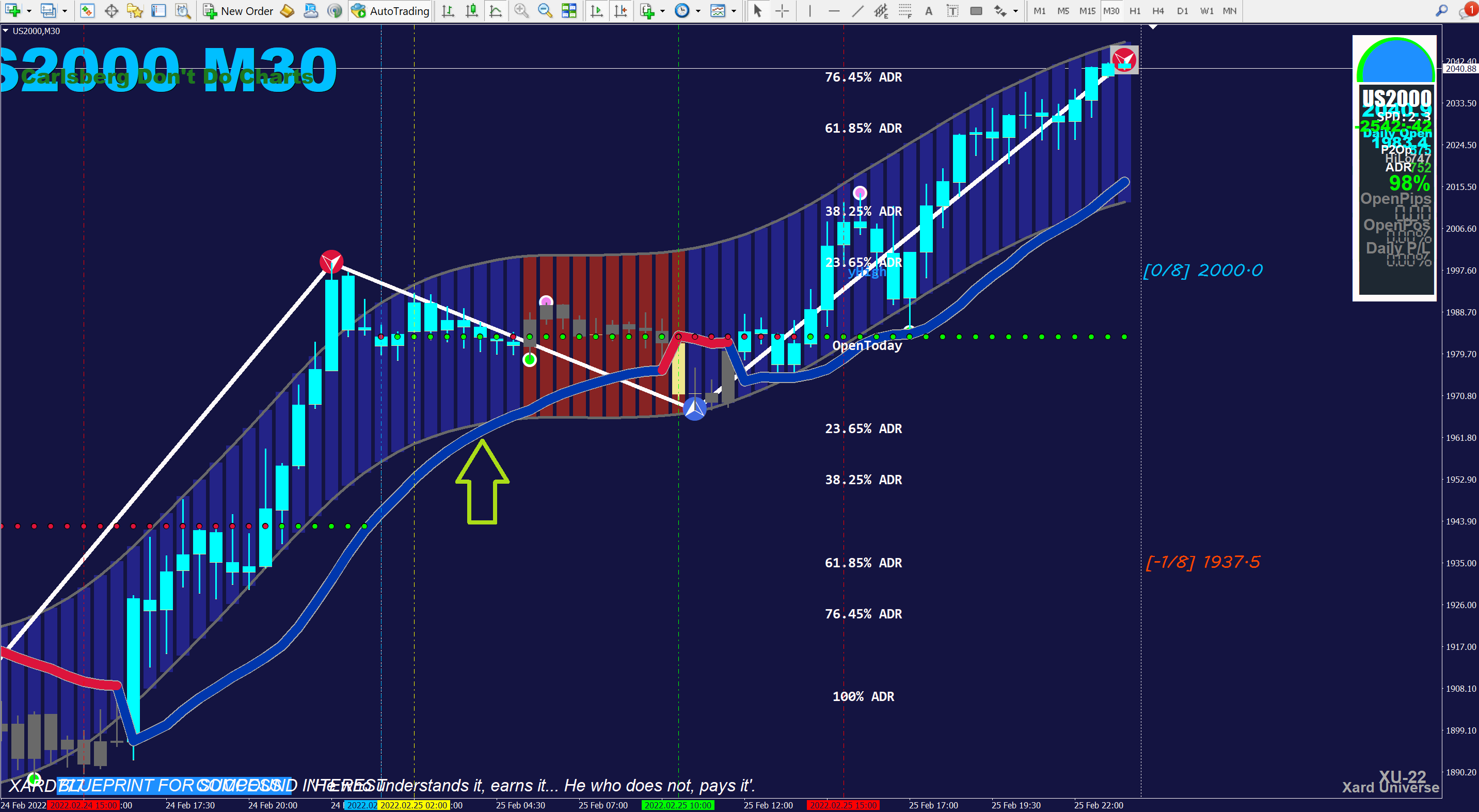This screenshot has height=812, width=1479.
Task: Expand the Periodicity clock dropdown
Action: (697, 11)
